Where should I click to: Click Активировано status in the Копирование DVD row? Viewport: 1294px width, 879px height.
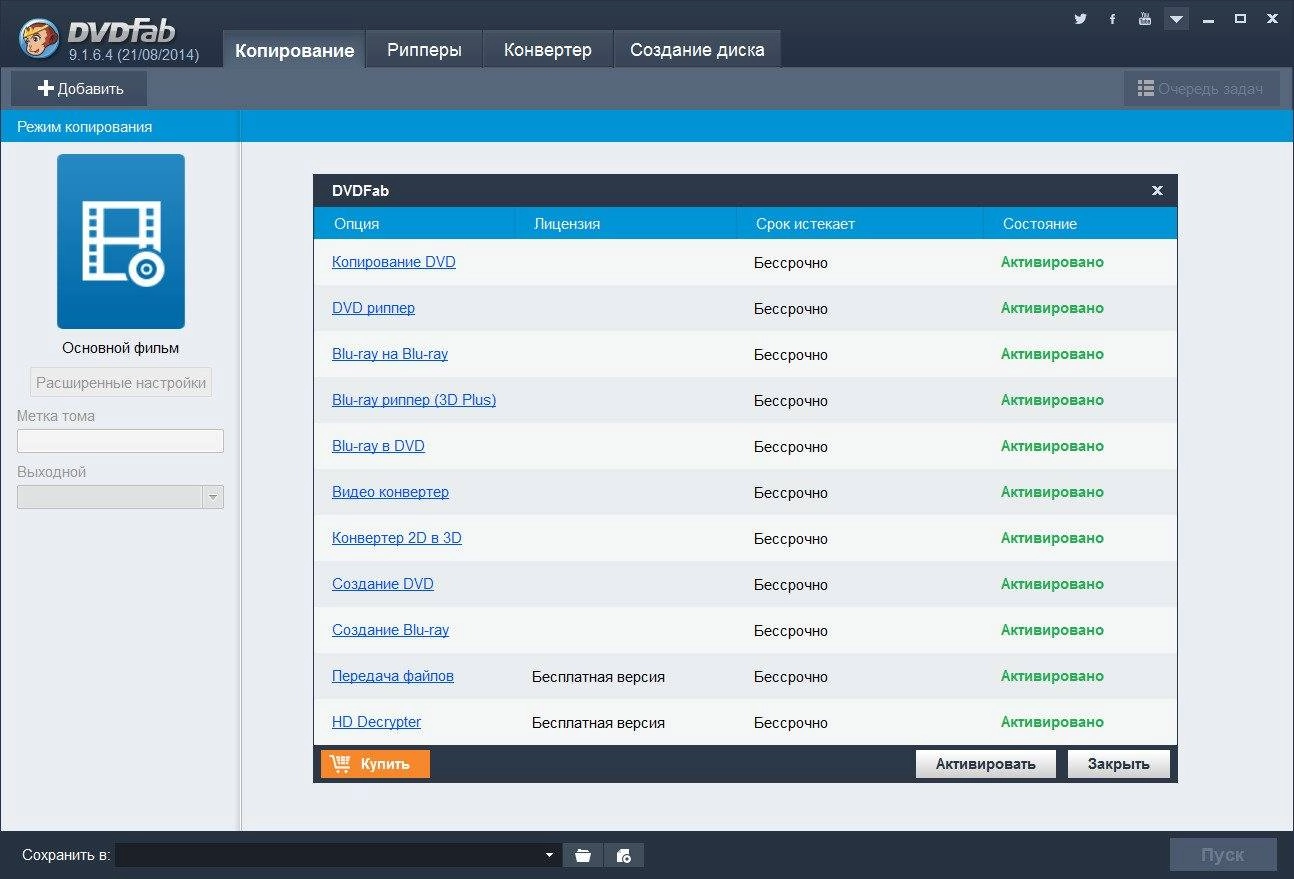tap(1052, 262)
